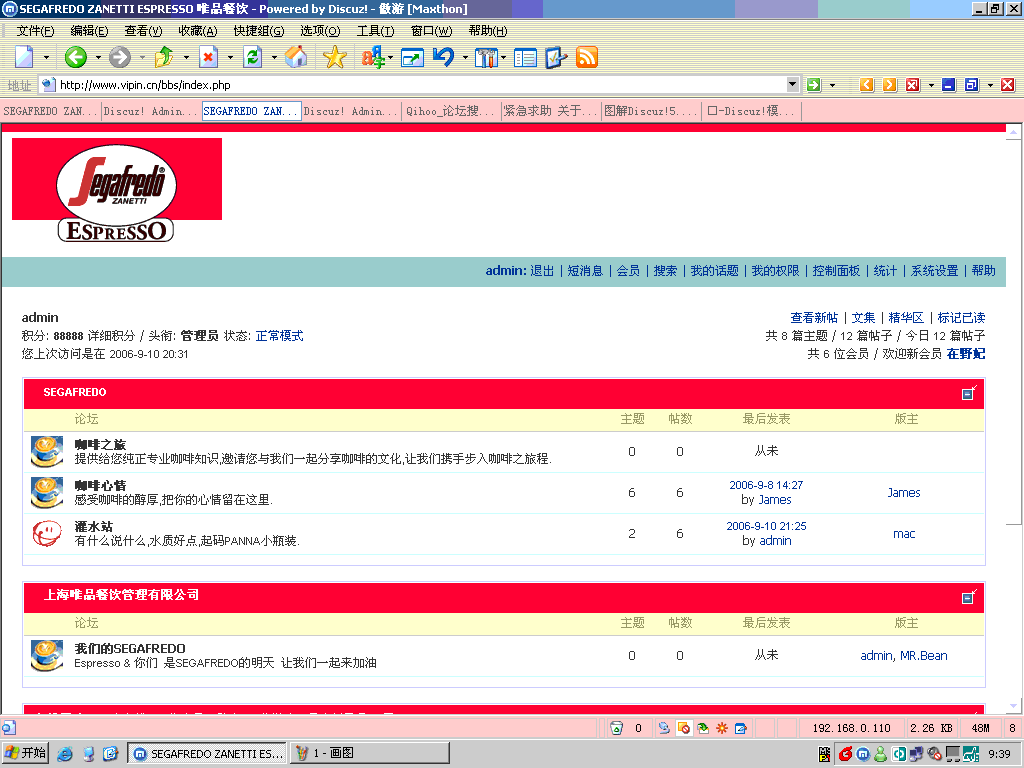Click the 灌水站 smiley forum icon
Screen dimensions: 1024x768
point(46,534)
